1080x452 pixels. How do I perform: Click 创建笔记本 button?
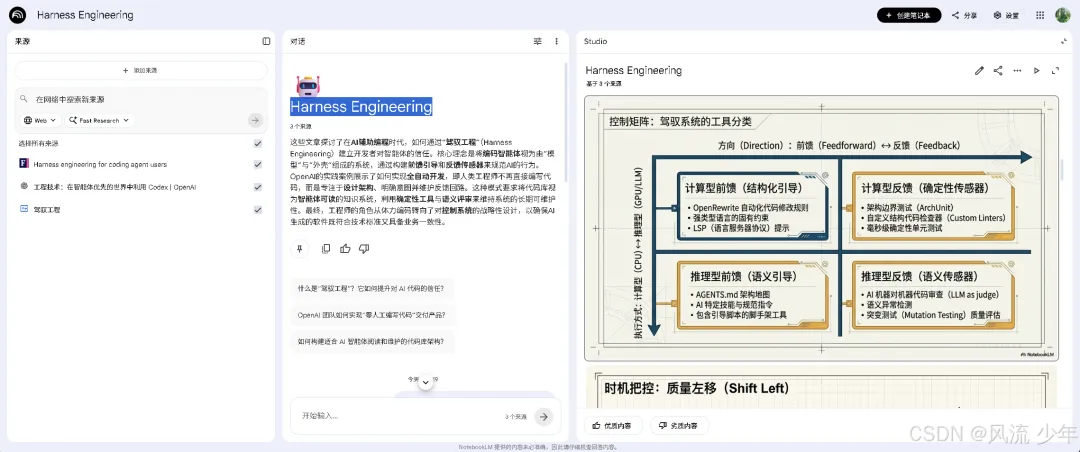click(908, 15)
